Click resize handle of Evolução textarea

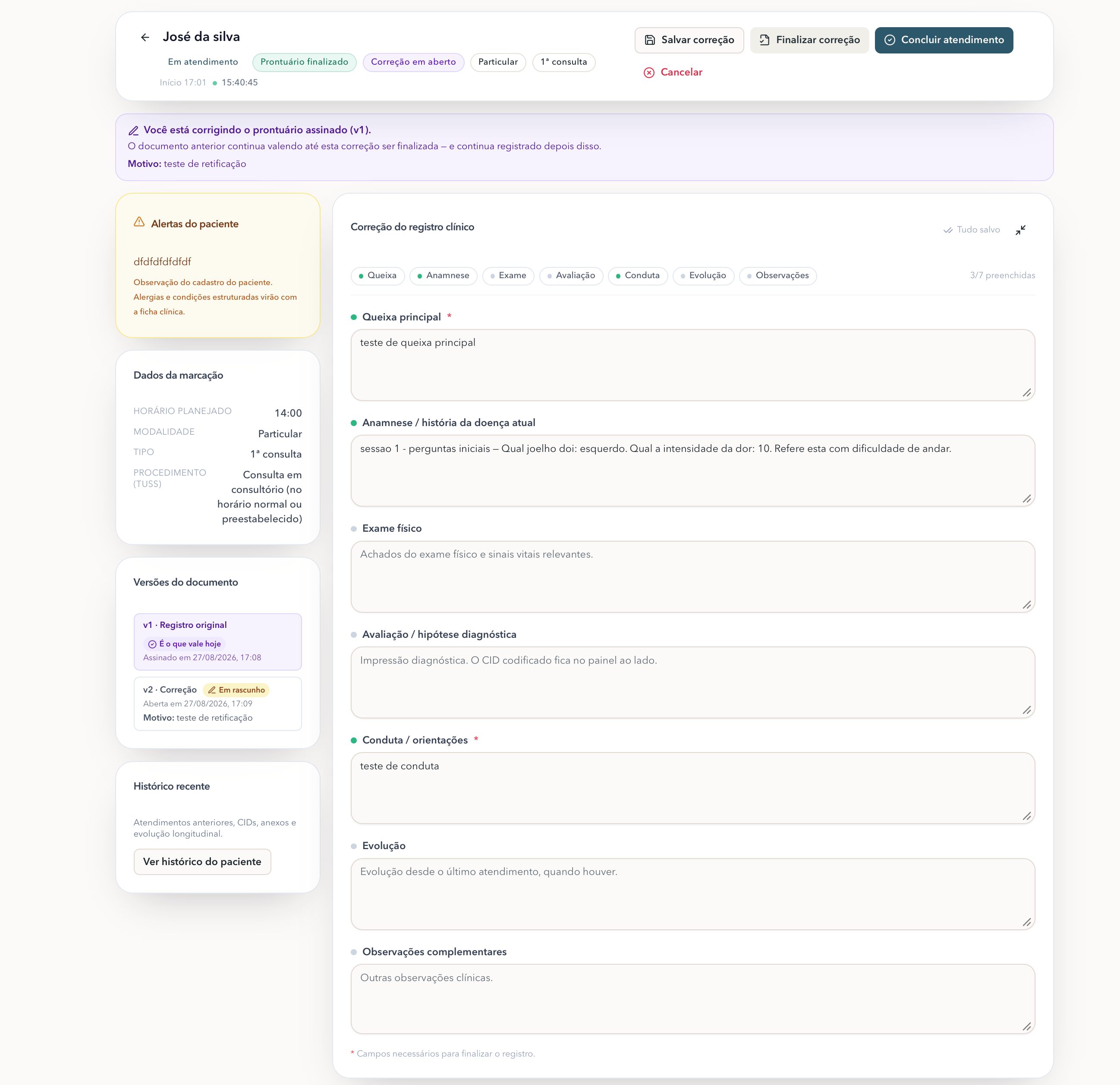(x=1027, y=922)
